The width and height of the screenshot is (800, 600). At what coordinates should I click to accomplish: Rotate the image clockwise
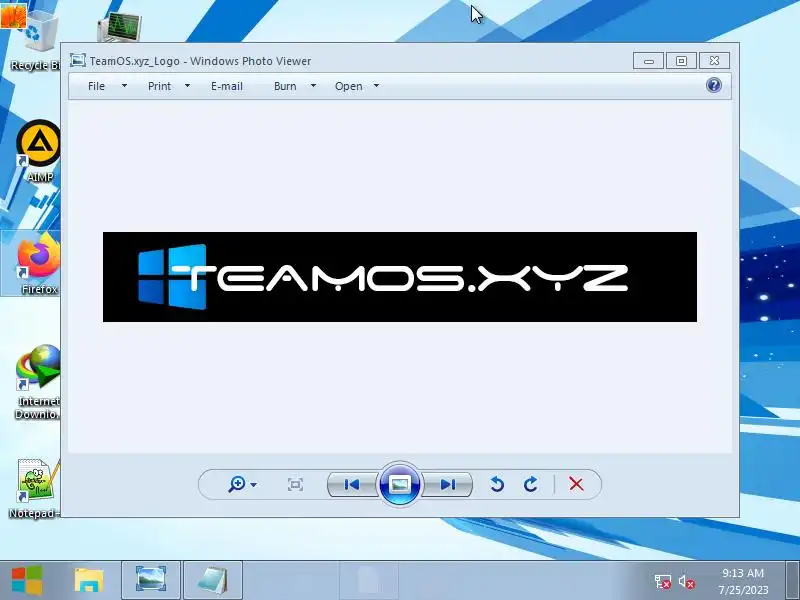531,484
